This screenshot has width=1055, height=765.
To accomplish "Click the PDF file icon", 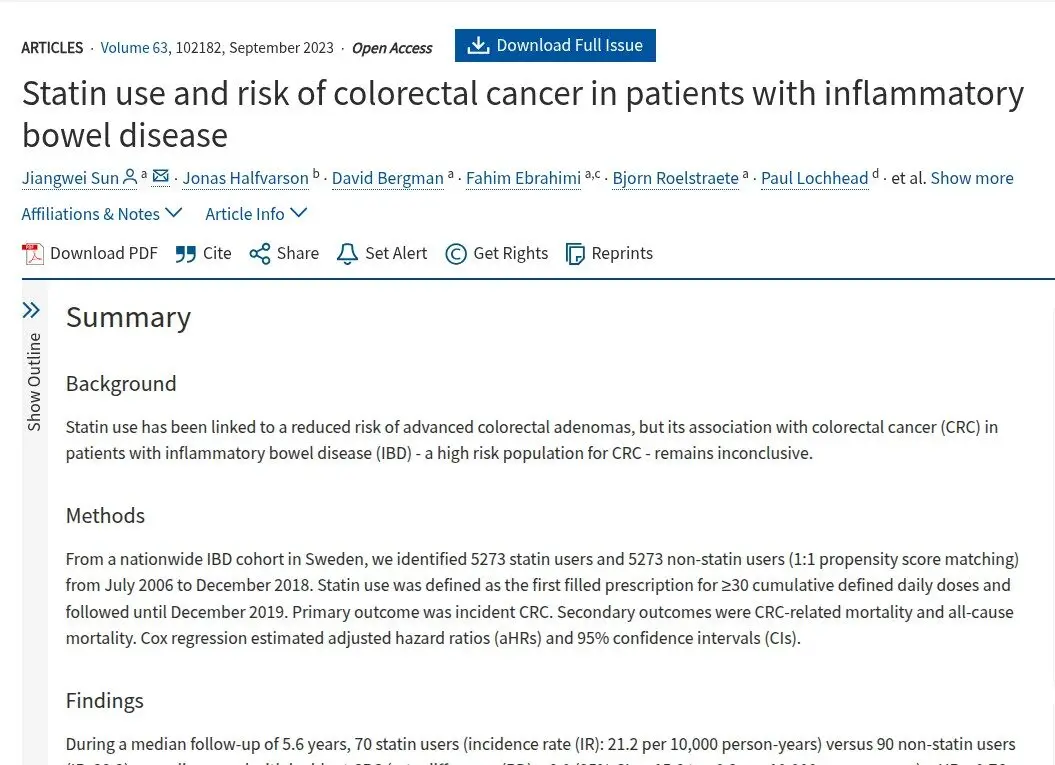I will click(33, 254).
